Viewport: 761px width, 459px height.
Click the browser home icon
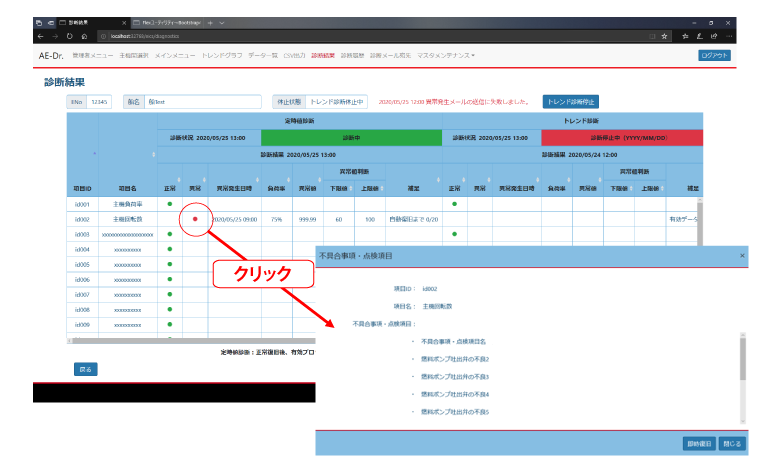click(x=86, y=36)
